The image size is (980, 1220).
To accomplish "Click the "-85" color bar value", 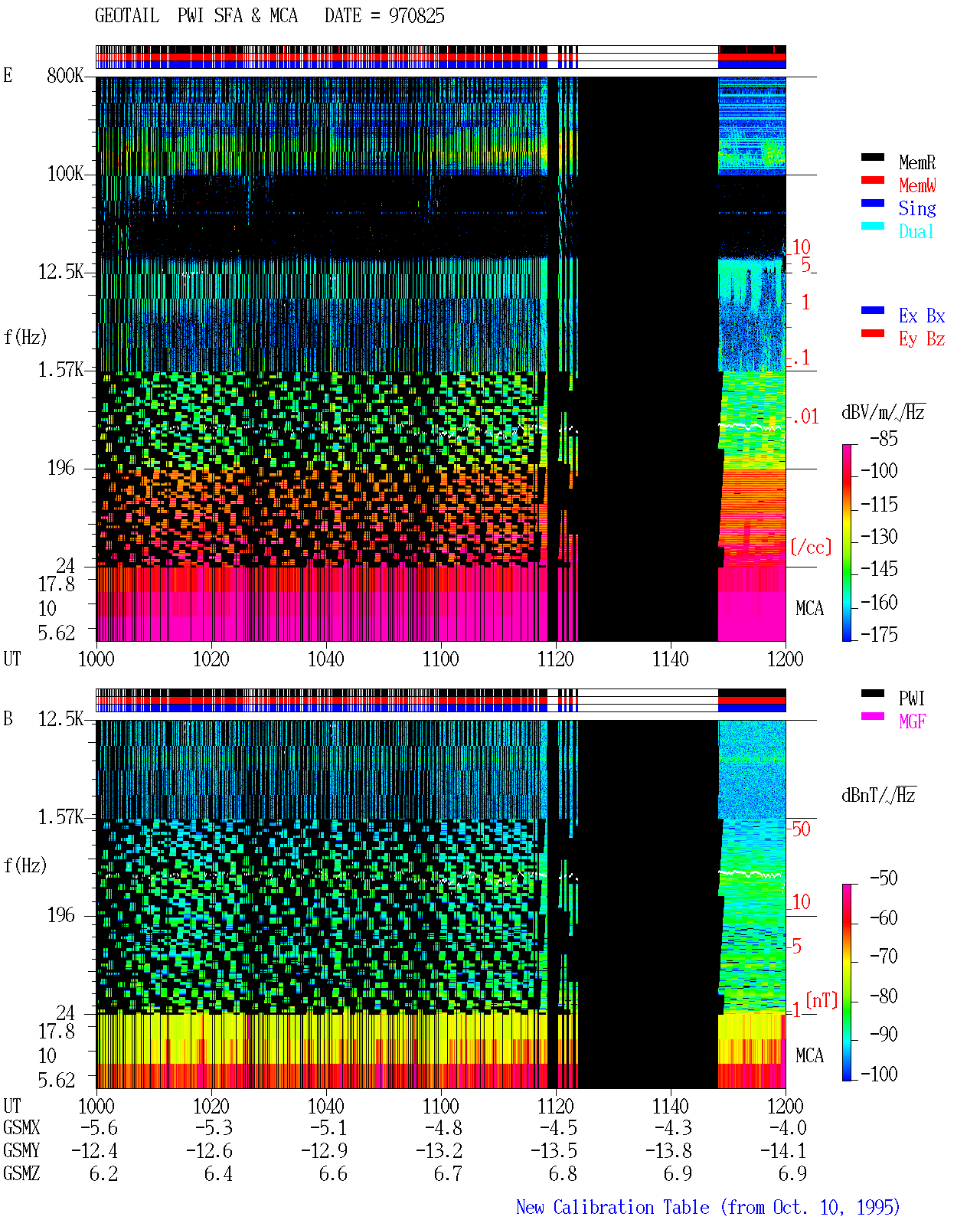I will point(884,439).
